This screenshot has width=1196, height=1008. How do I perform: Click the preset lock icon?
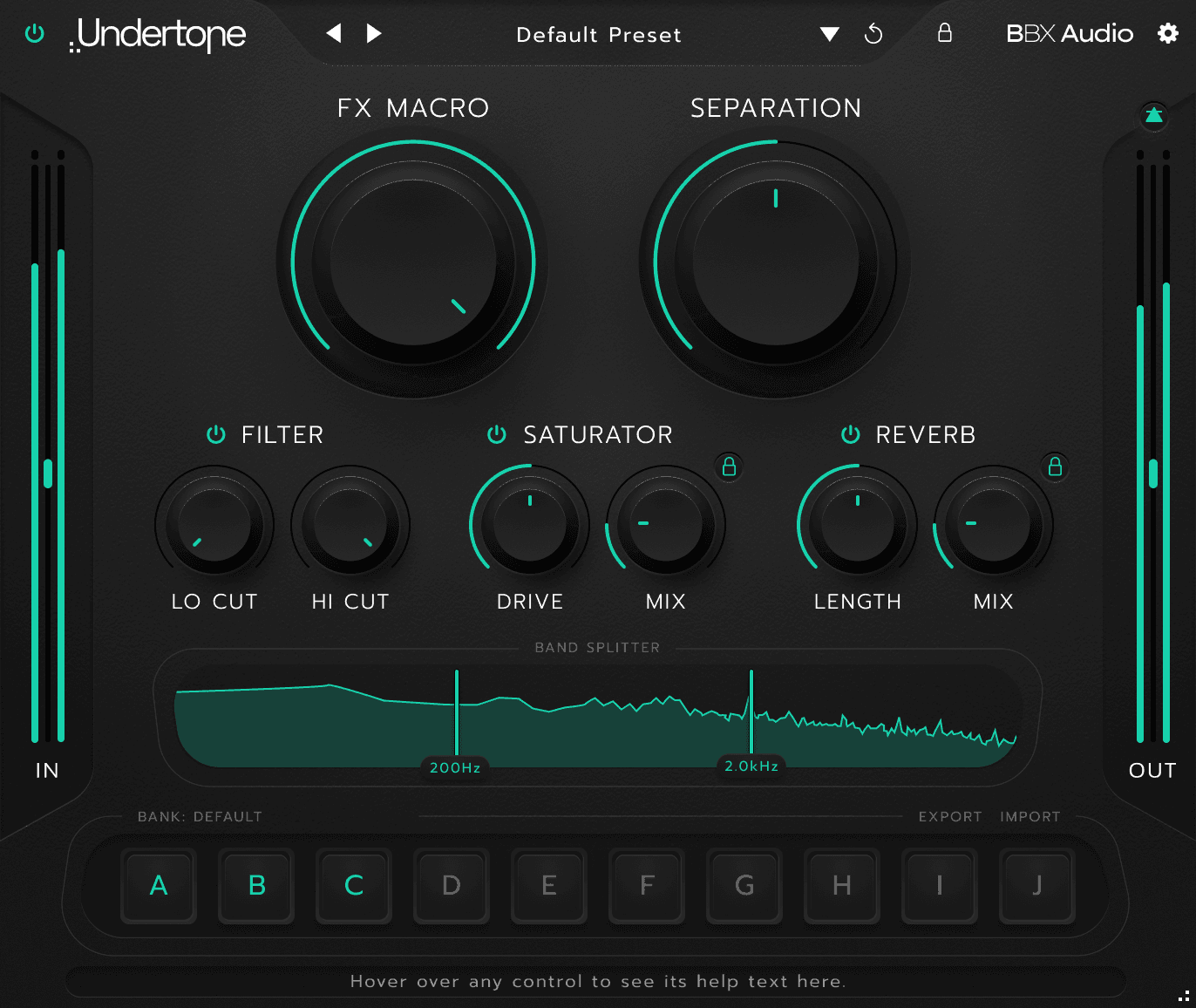coord(944,34)
